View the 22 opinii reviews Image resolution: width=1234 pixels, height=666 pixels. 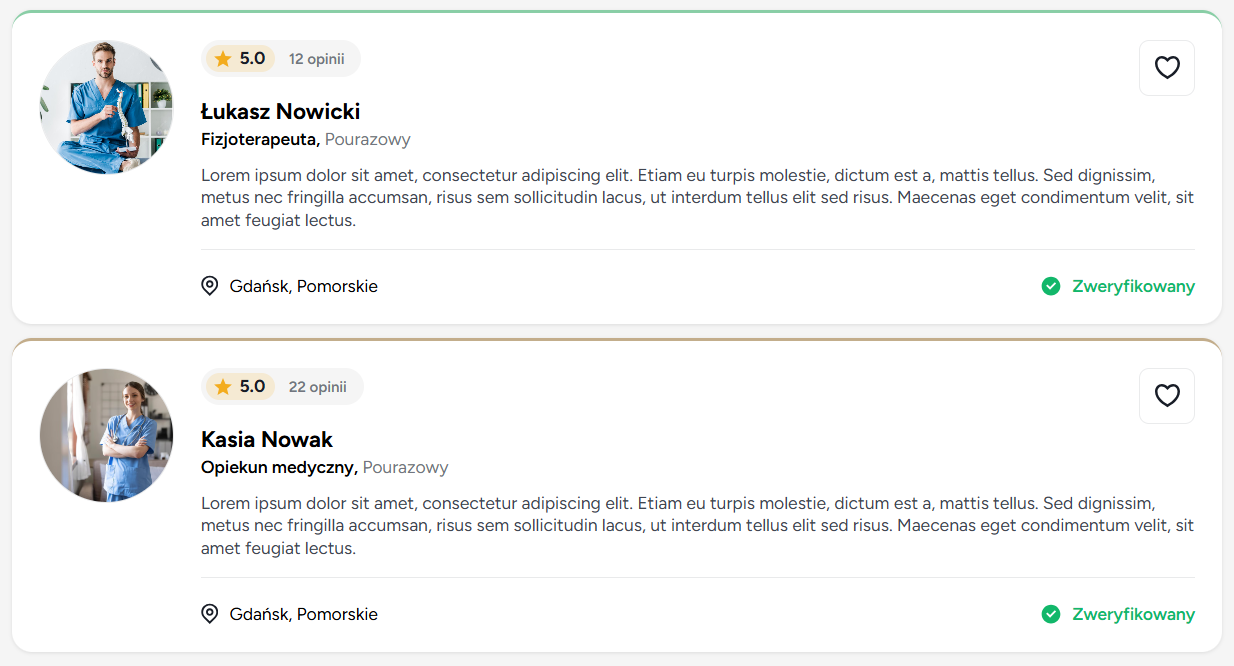tap(317, 387)
